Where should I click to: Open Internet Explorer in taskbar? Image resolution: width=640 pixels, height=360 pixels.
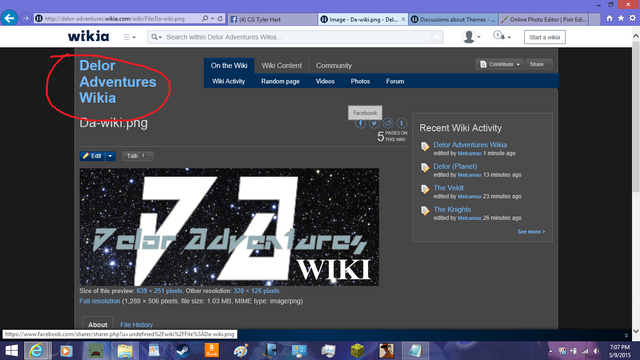36,351
